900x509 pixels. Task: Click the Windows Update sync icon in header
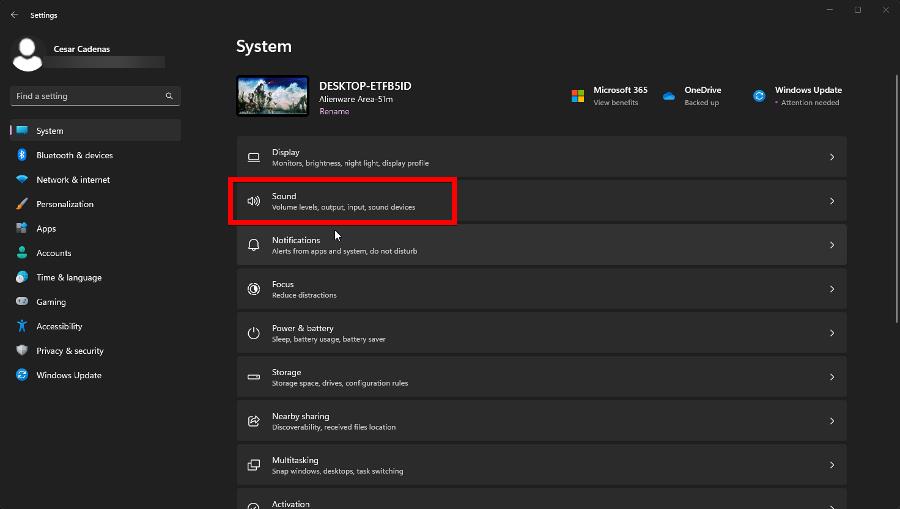tap(759, 96)
